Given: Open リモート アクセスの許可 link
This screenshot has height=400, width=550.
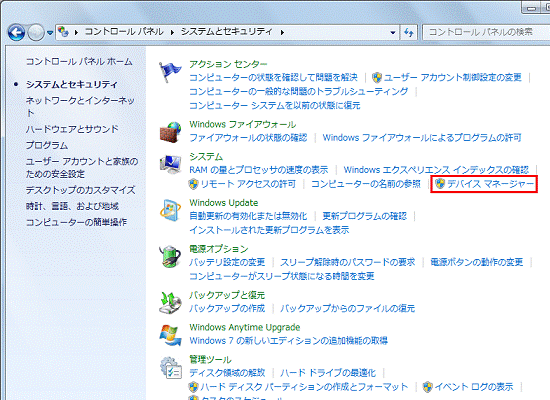Looking at the screenshot, I should (x=248, y=184).
